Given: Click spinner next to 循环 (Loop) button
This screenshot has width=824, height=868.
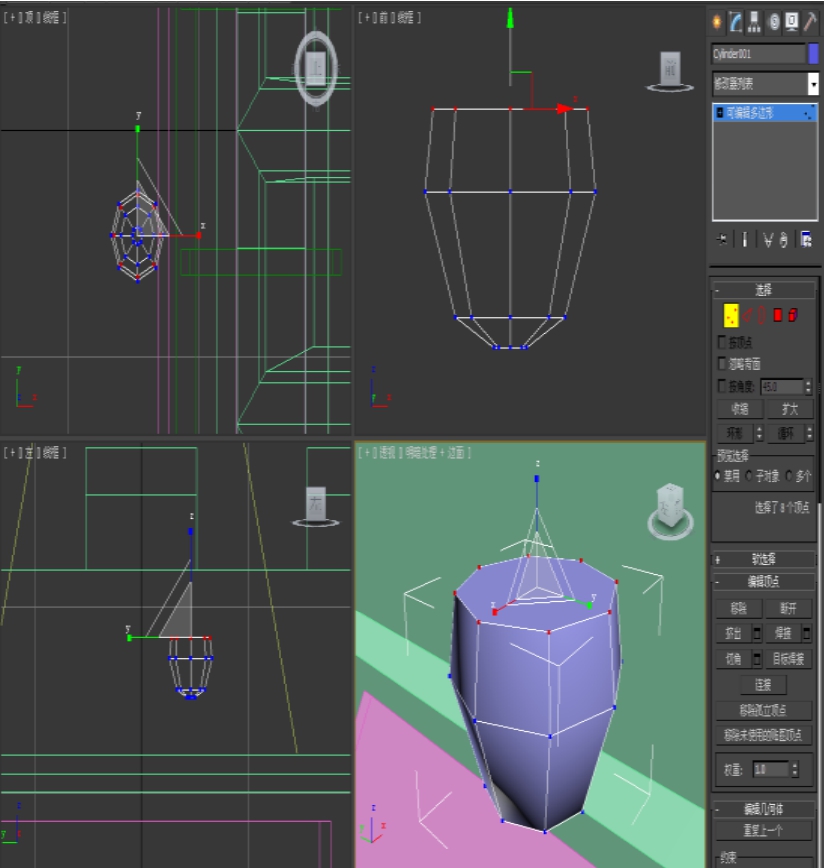Looking at the screenshot, I should (810, 433).
